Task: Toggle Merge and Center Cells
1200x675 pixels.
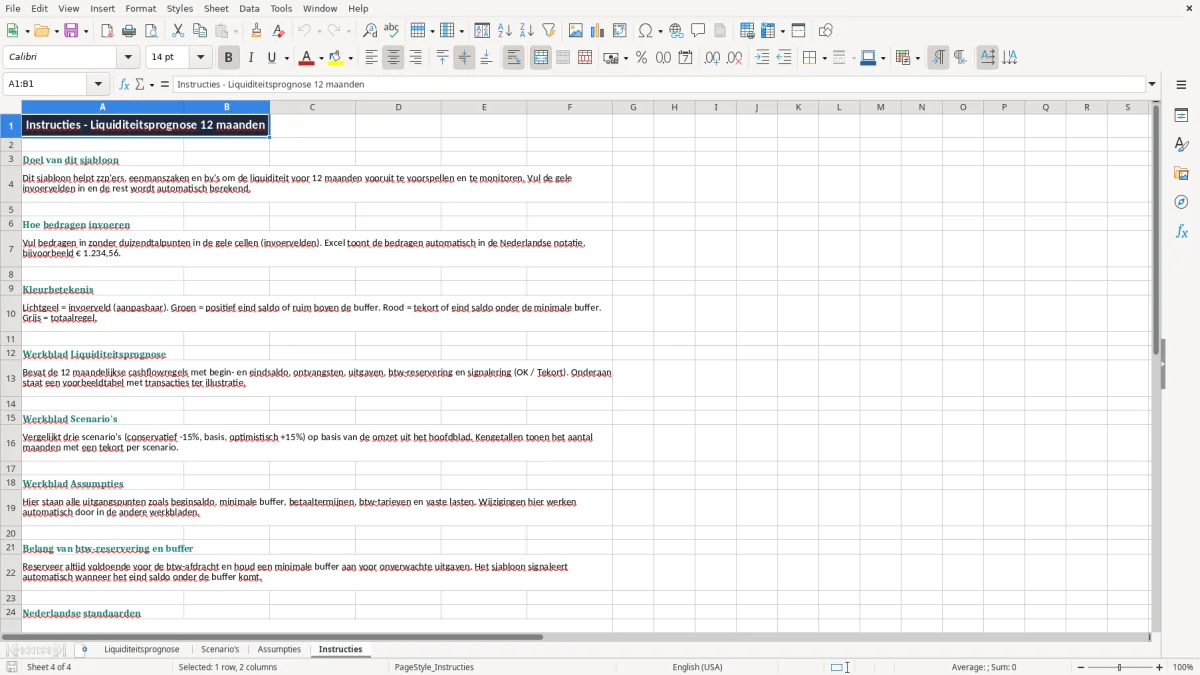Action: pyautogui.click(x=541, y=58)
